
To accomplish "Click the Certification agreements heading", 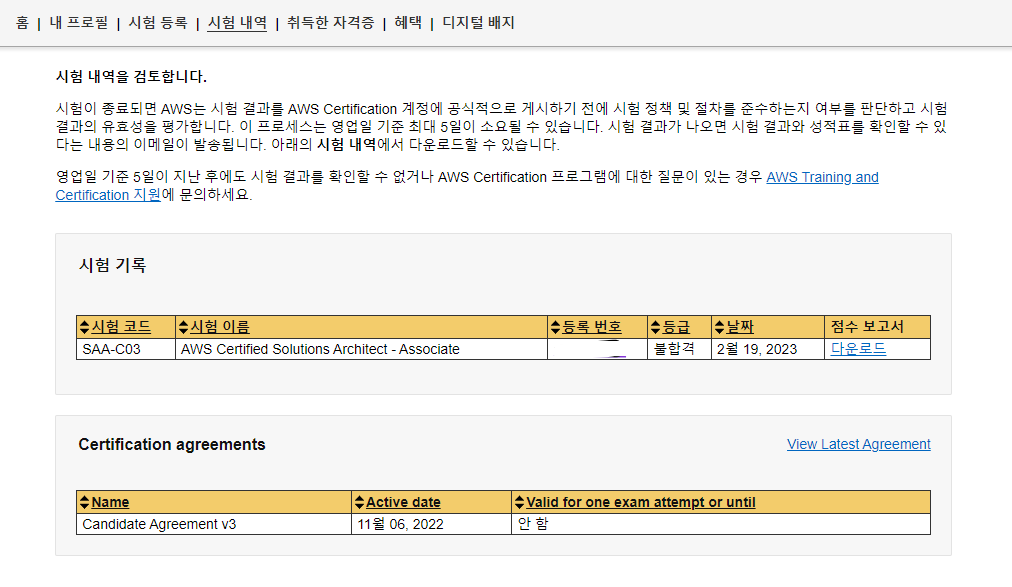I will point(172,444).
